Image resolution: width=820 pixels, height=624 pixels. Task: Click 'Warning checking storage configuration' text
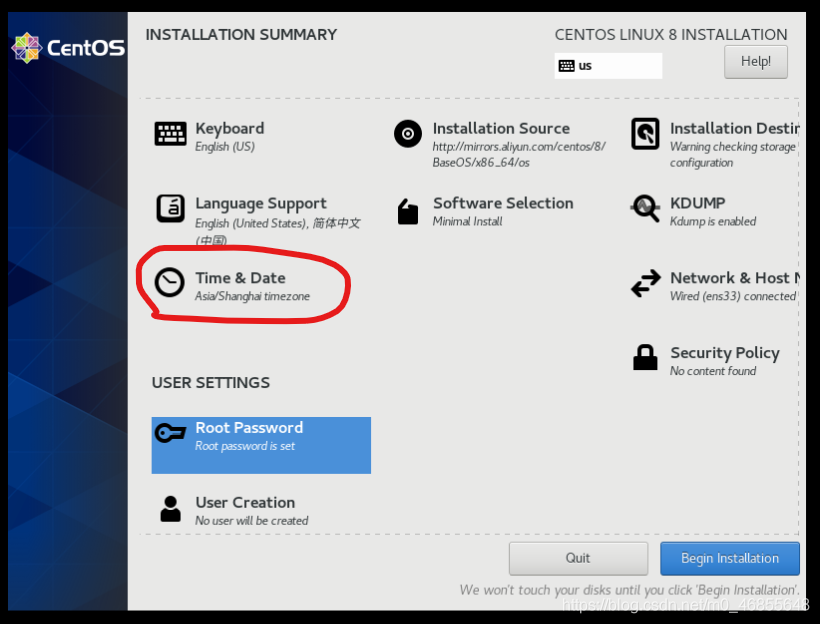(x=733, y=154)
